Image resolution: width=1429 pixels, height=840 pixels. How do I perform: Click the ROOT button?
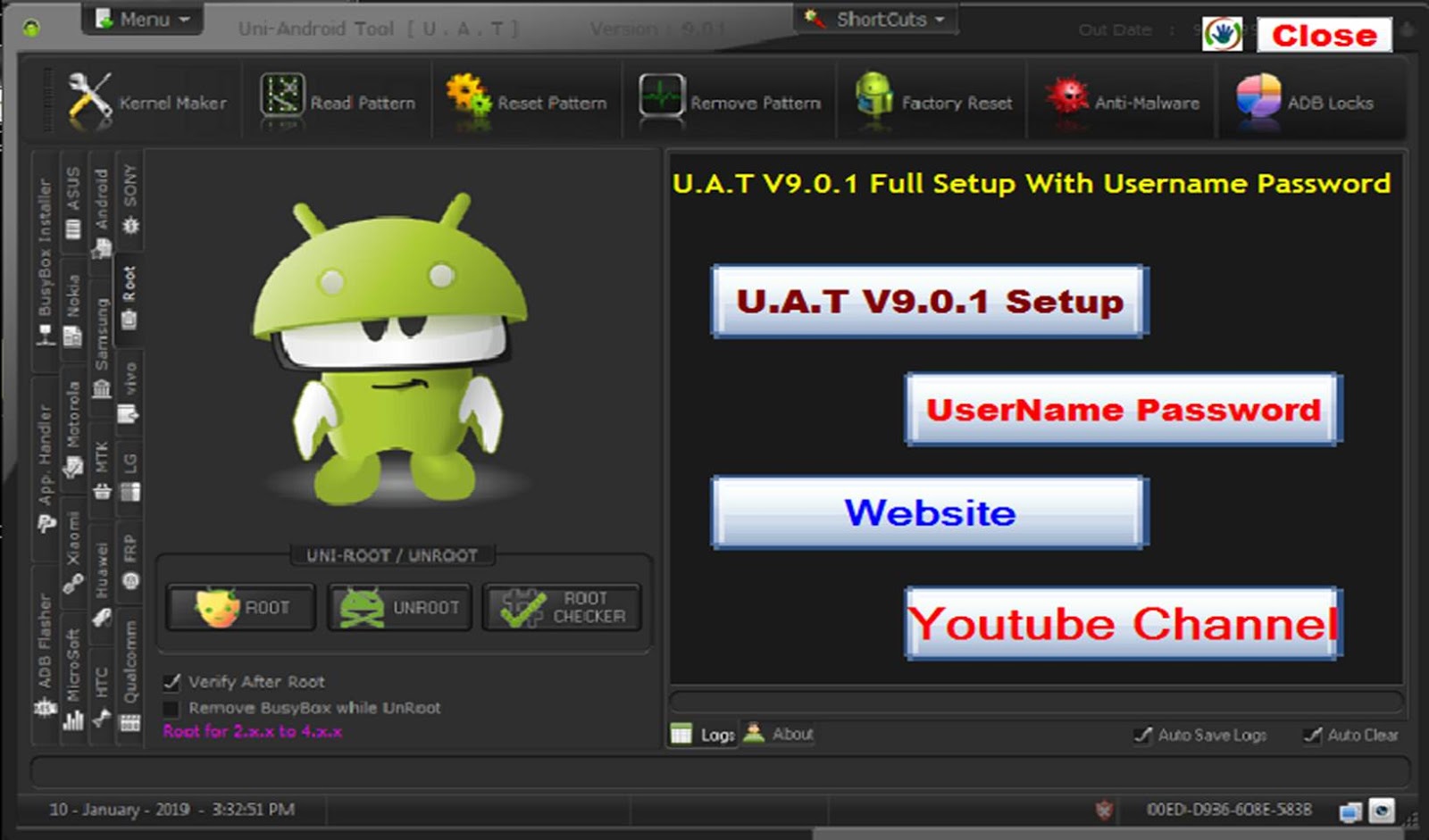pos(241,608)
